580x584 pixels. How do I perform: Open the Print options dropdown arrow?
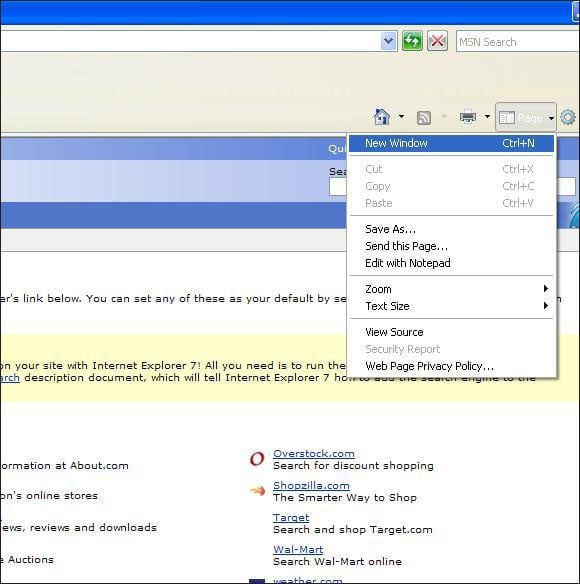(x=487, y=117)
